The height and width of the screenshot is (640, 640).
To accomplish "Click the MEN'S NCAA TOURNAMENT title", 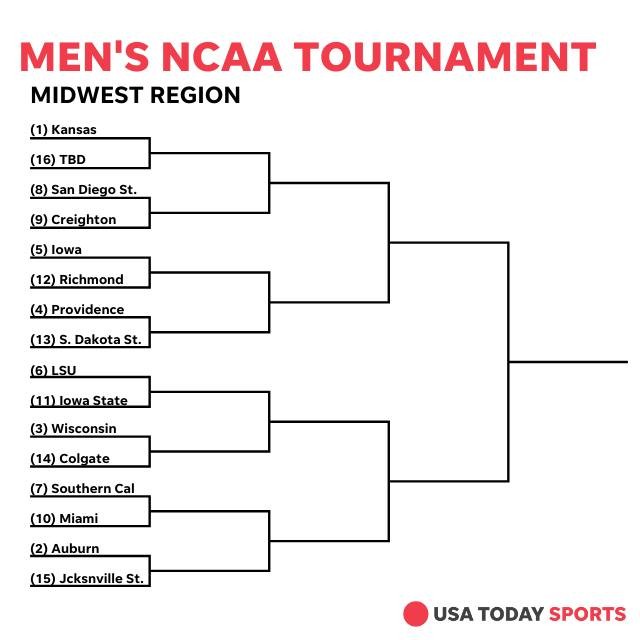I will pos(308,56).
